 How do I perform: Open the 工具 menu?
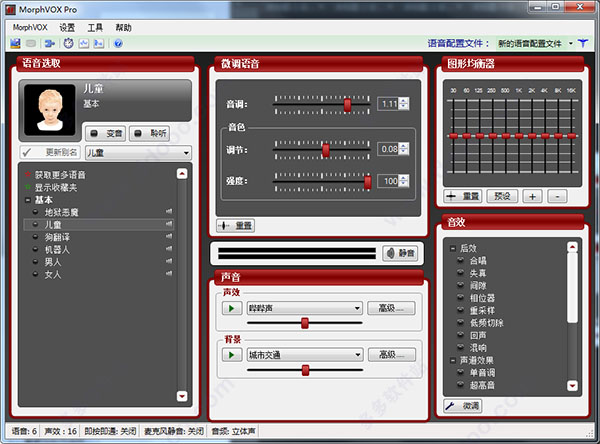click(95, 28)
